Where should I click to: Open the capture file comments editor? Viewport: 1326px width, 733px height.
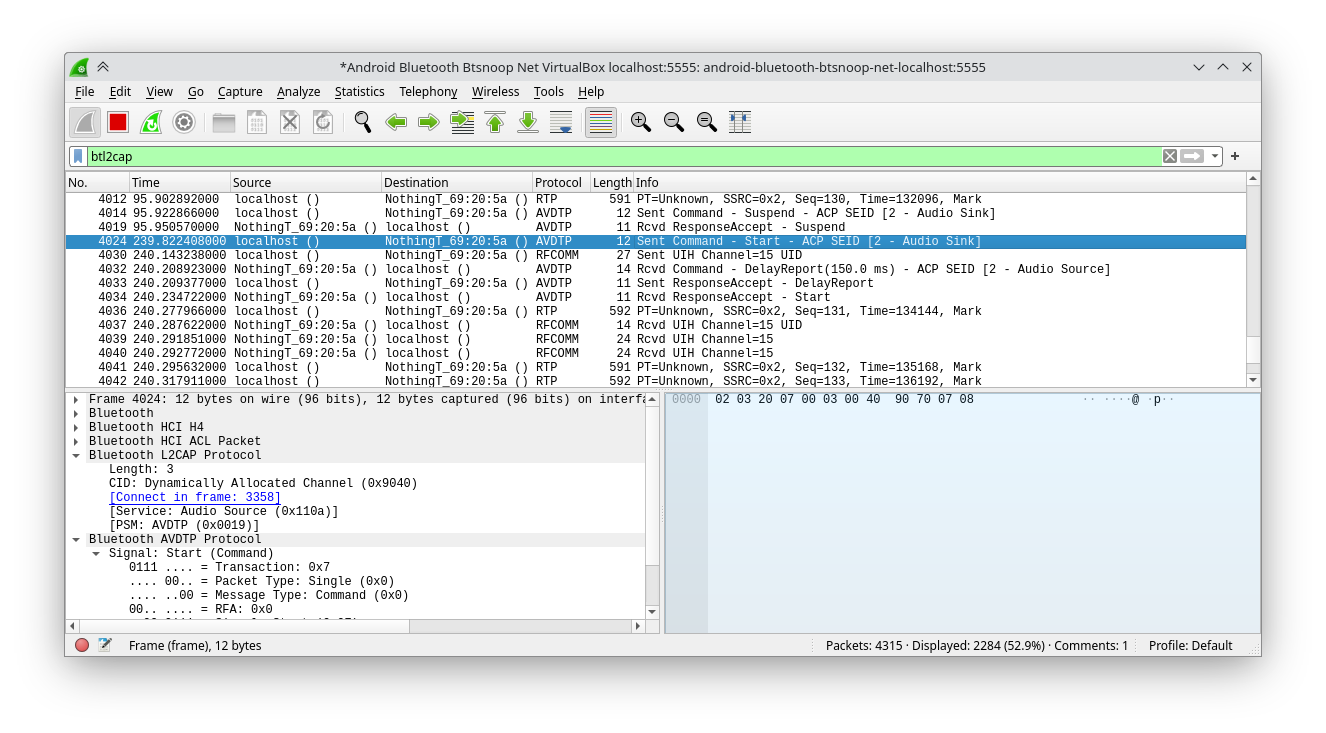(x=104, y=645)
